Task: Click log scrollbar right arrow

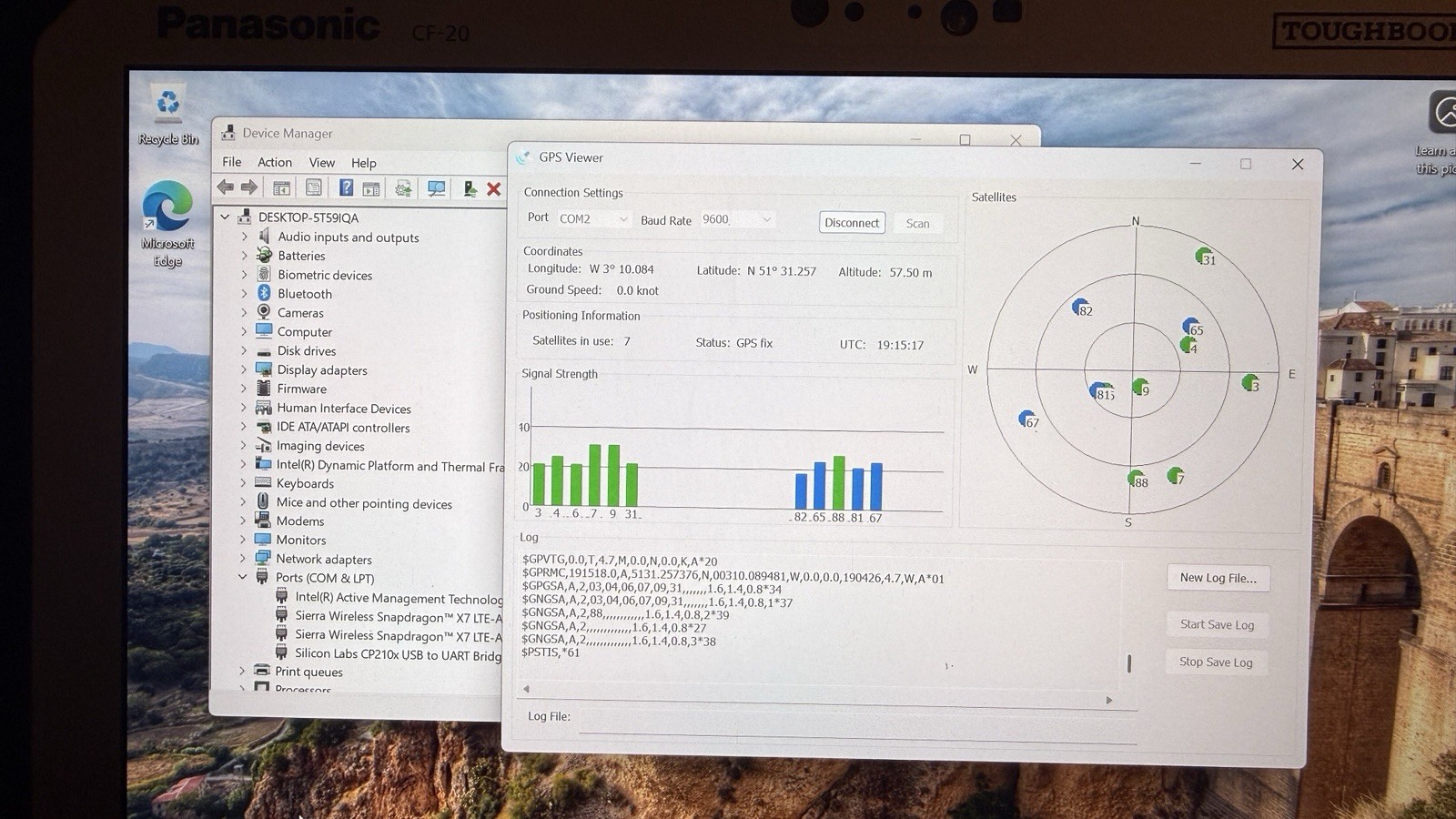Action: pos(1109,700)
